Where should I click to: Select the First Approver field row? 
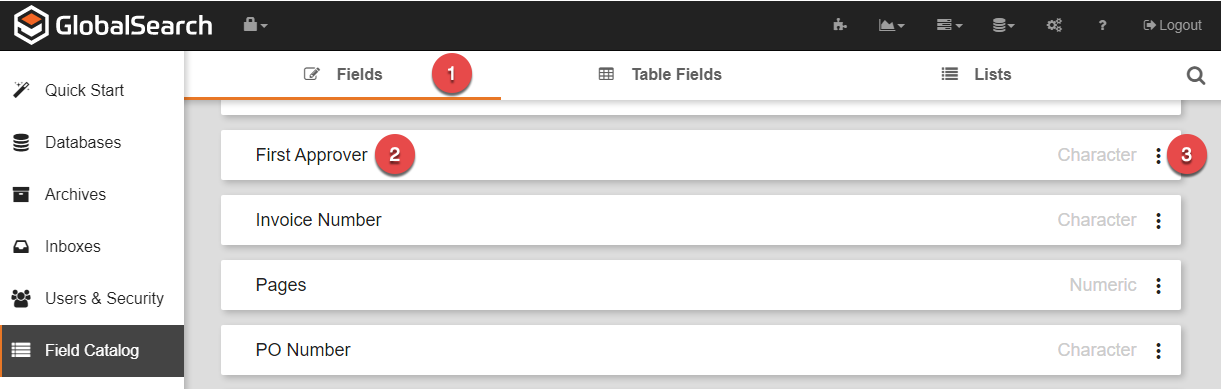pos(701,155)
